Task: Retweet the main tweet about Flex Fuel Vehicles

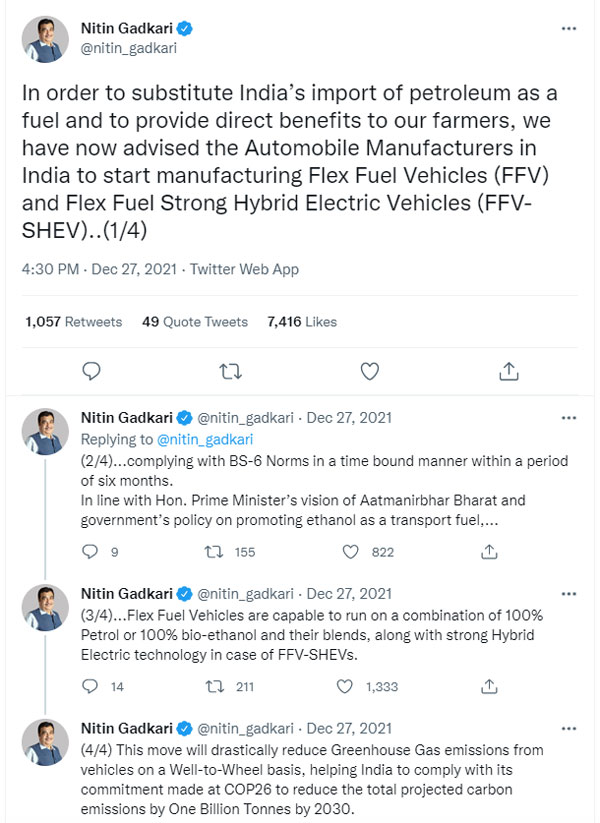Action: click(230, 372)
